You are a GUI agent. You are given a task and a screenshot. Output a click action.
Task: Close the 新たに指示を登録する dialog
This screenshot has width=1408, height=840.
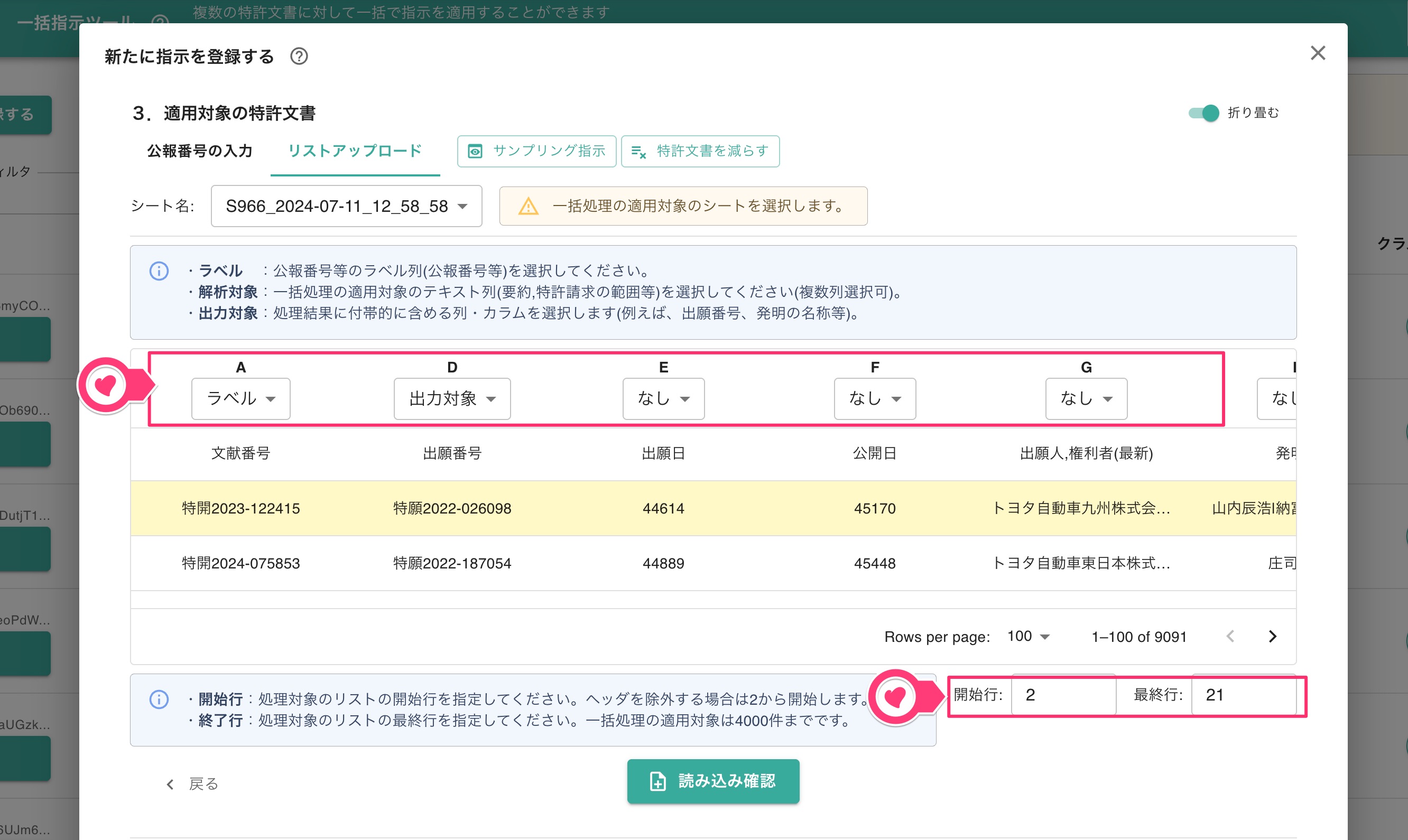1318,53
